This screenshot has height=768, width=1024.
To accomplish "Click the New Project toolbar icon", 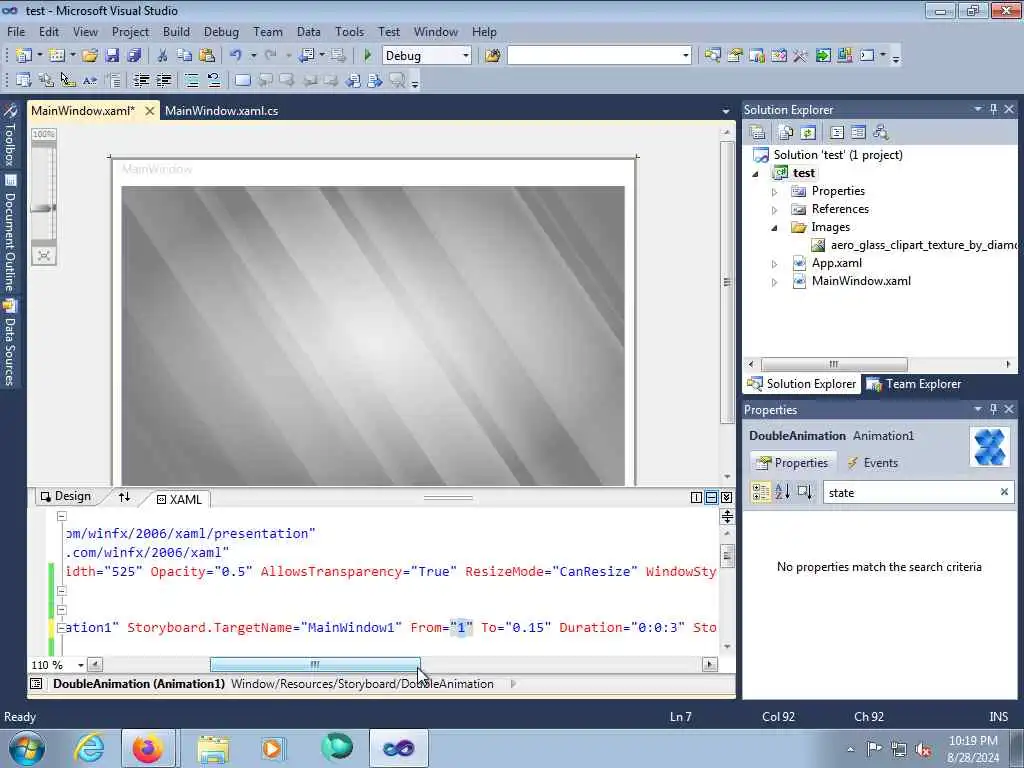I will 24,56.
